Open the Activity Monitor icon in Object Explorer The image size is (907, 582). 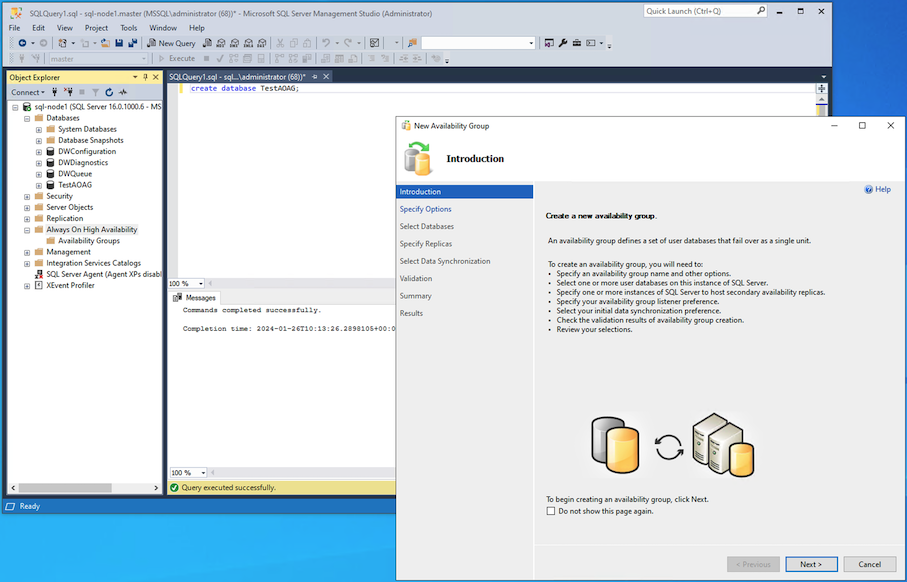(123, 92)
